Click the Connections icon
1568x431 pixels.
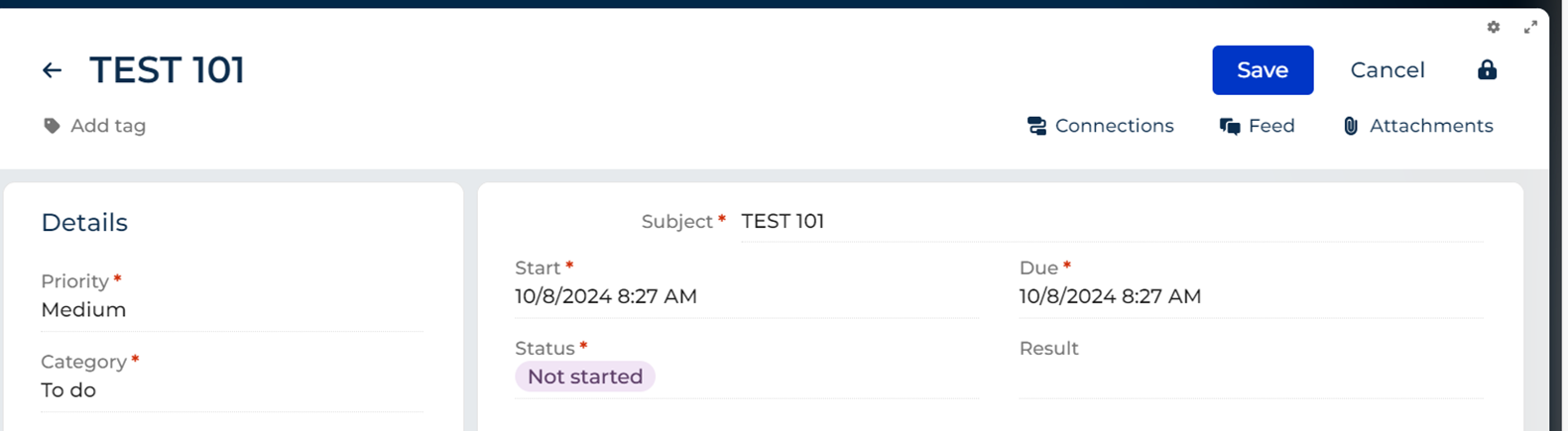coord(1036,126)
